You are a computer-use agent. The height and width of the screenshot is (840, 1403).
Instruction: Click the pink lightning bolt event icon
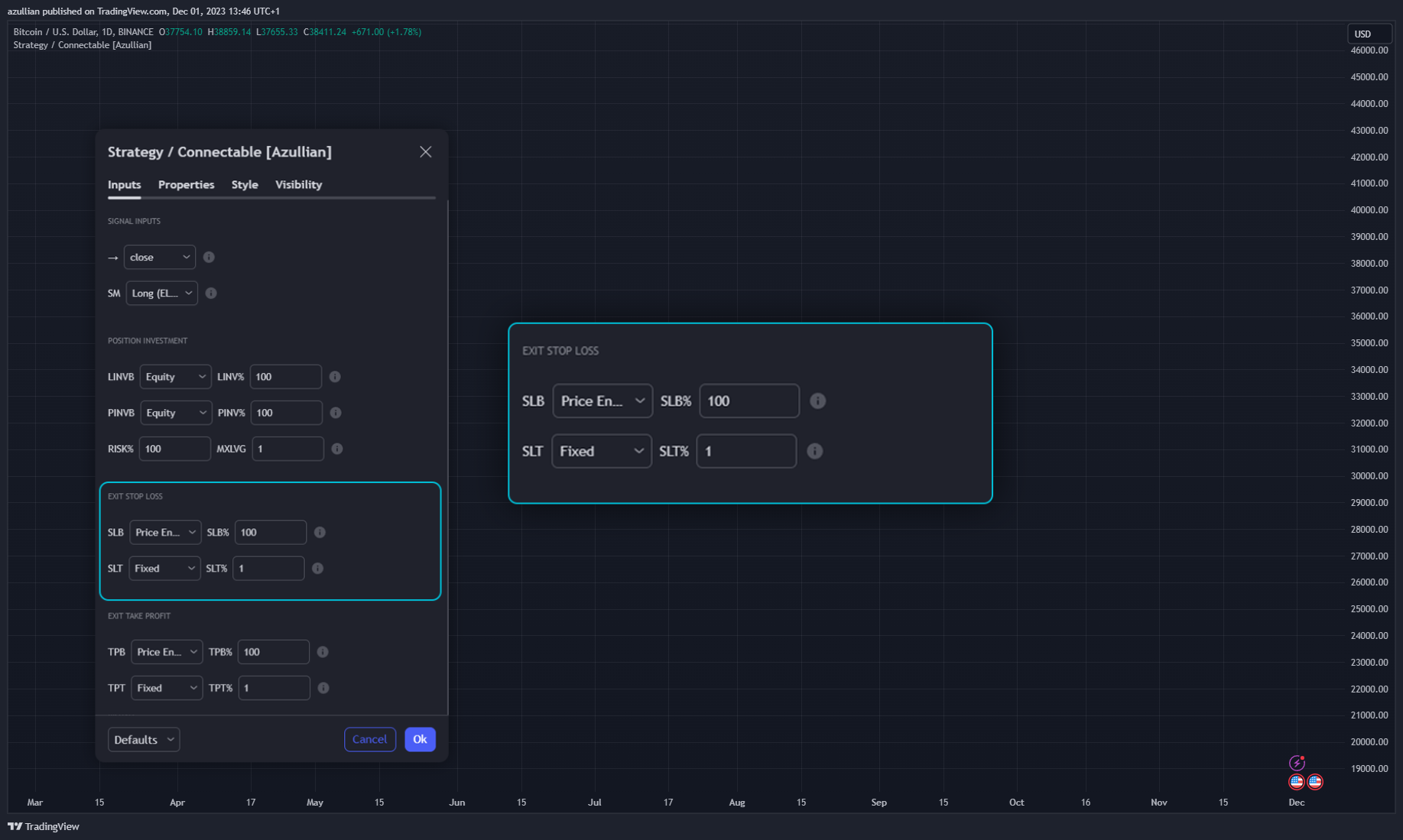(x=1297, y=763)
